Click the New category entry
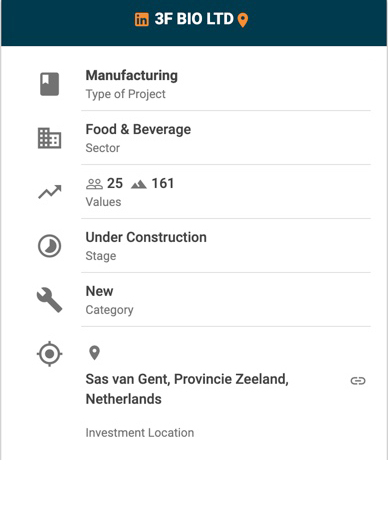 pos(226,299)
